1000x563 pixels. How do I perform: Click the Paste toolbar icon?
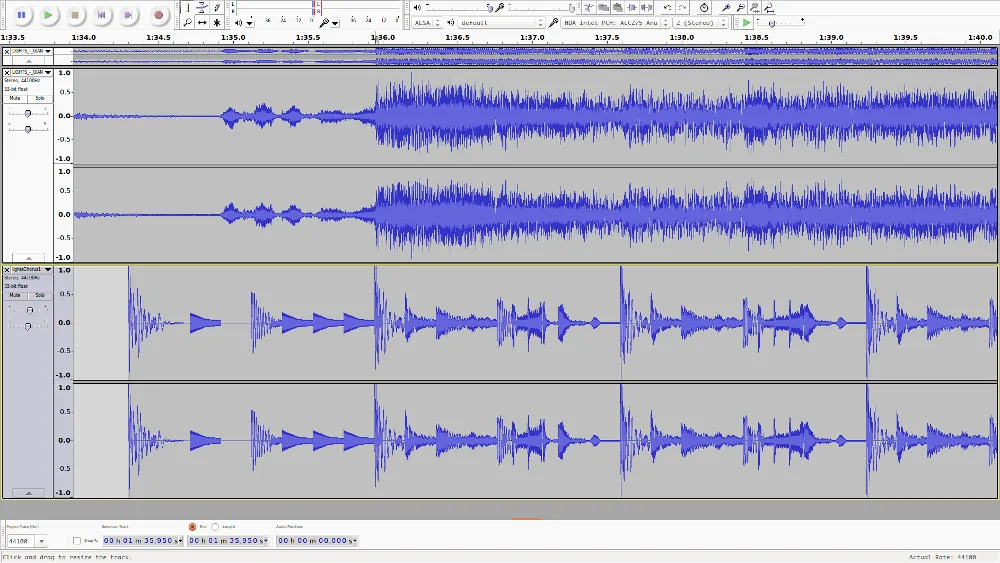pyautogui.click(x=617, y=8)
